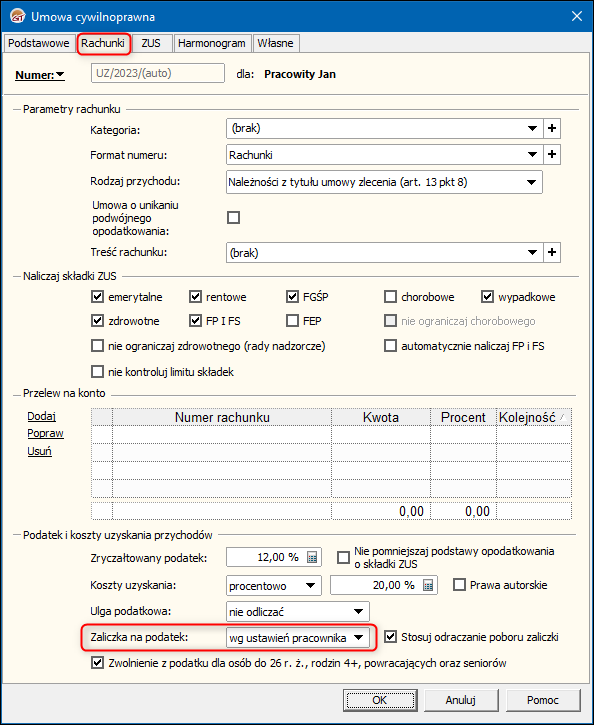The width and height of the screenshot is (594, 725).
Task: Click the Dodaj link for bank transfer
Action: pos(42,416)
